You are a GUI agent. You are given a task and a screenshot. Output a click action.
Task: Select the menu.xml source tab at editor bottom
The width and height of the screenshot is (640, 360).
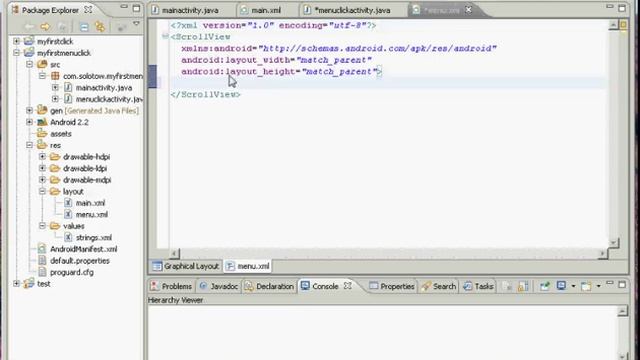248,266
